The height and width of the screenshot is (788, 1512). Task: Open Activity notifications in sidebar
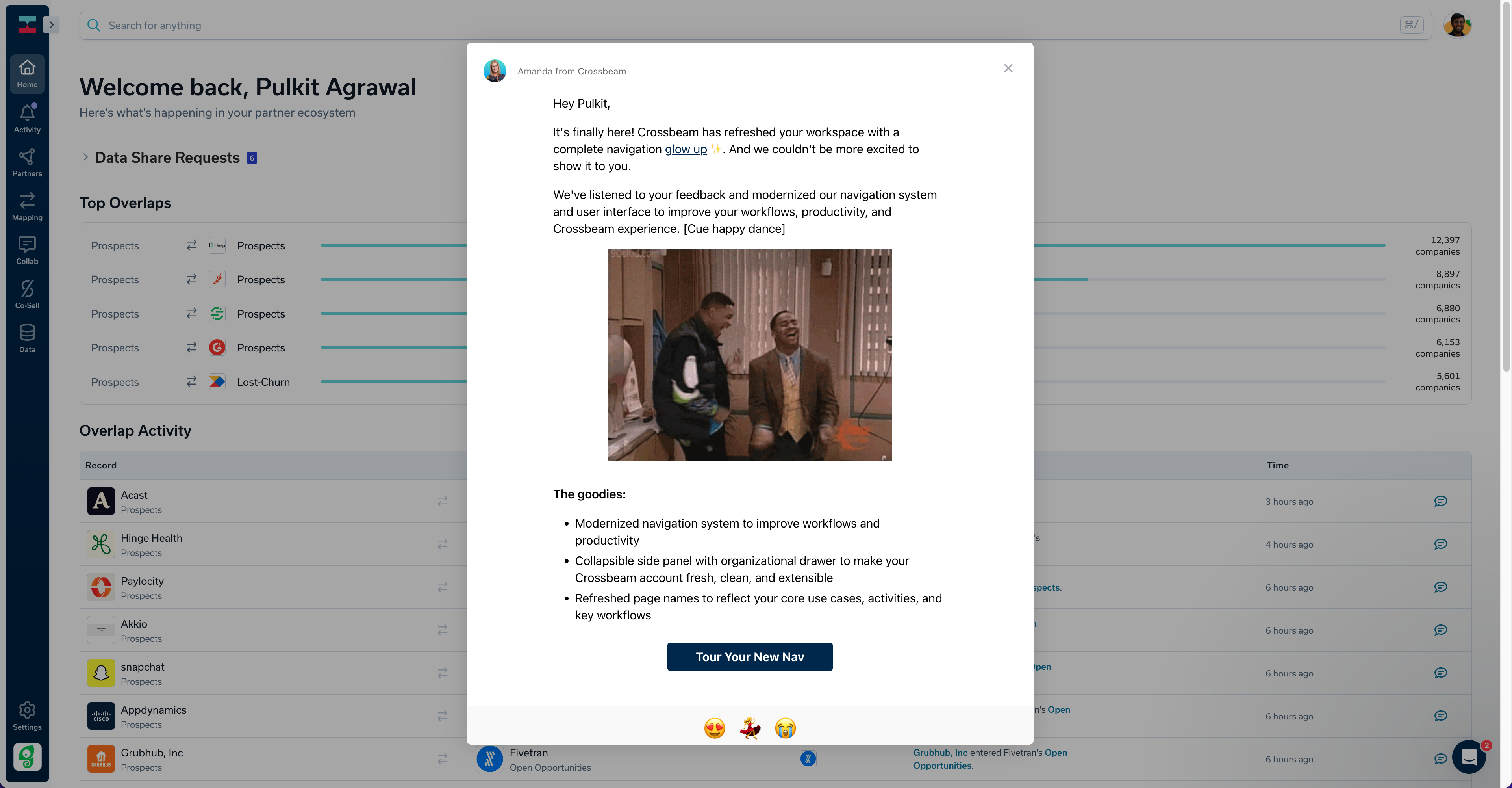pyautogui.click(x=27, y=119)
